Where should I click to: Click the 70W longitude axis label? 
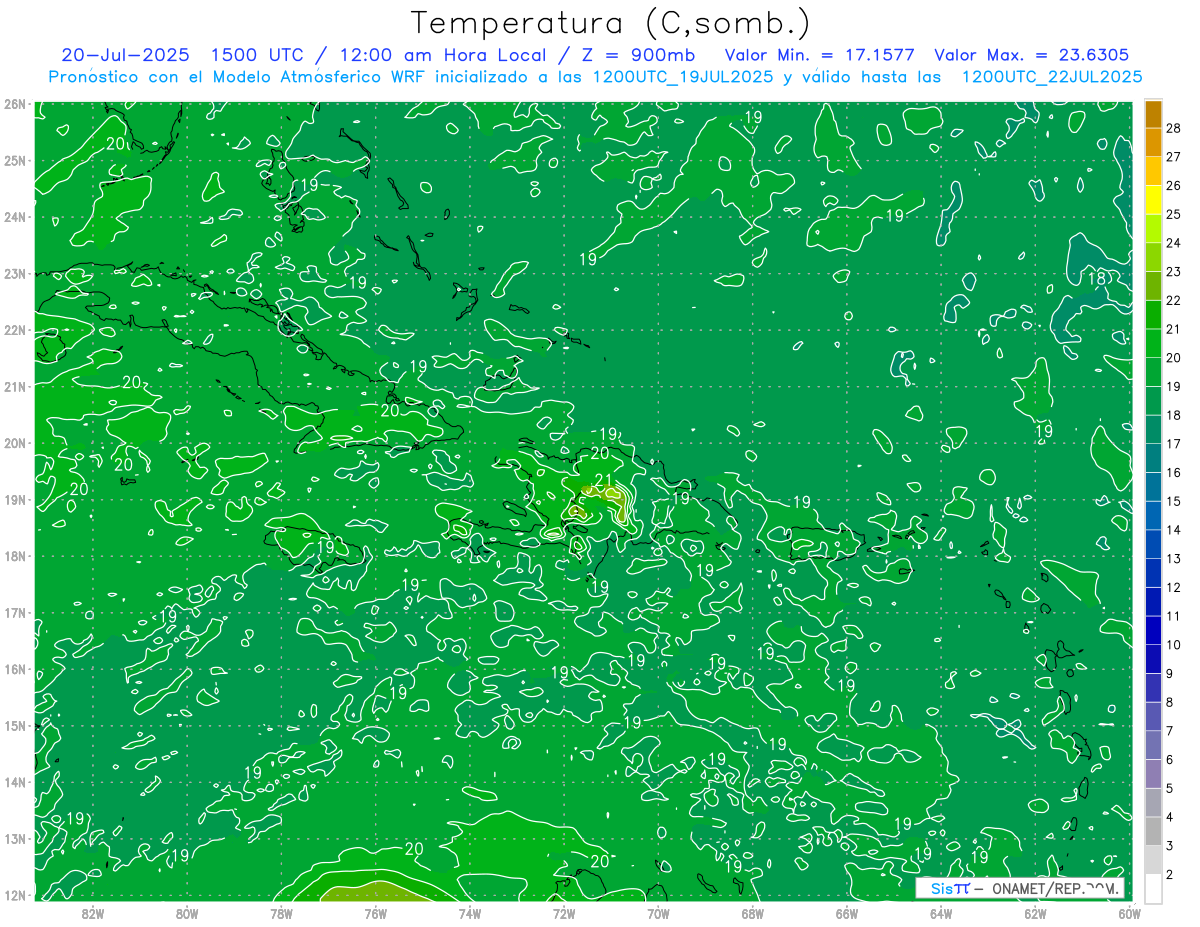658,913
